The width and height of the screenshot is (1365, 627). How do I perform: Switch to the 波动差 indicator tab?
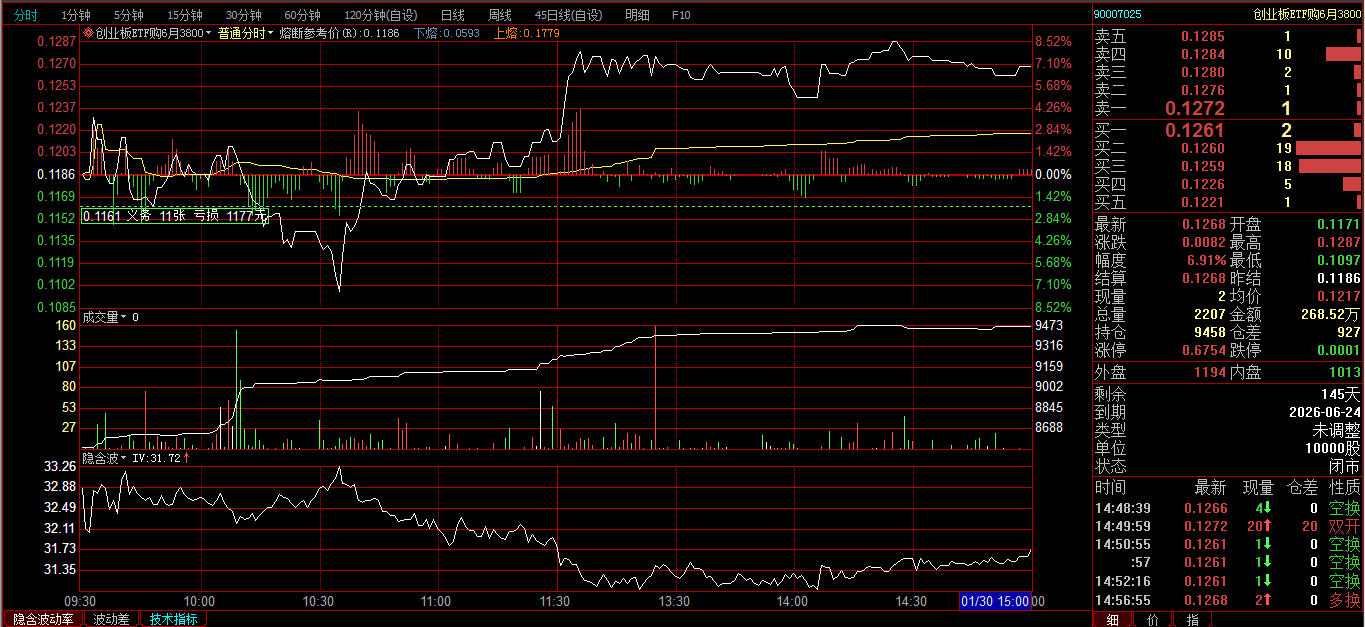point(111,619)
